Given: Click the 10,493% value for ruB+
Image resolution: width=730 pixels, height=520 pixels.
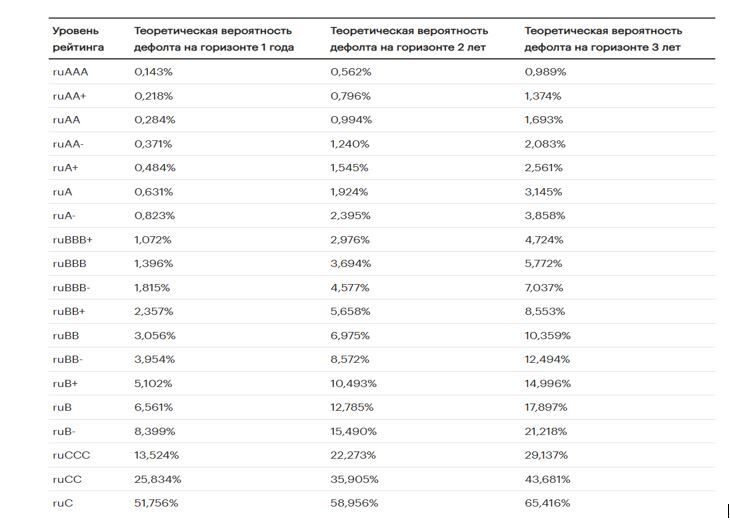Looking at the screenshot, I should point(353,384).
